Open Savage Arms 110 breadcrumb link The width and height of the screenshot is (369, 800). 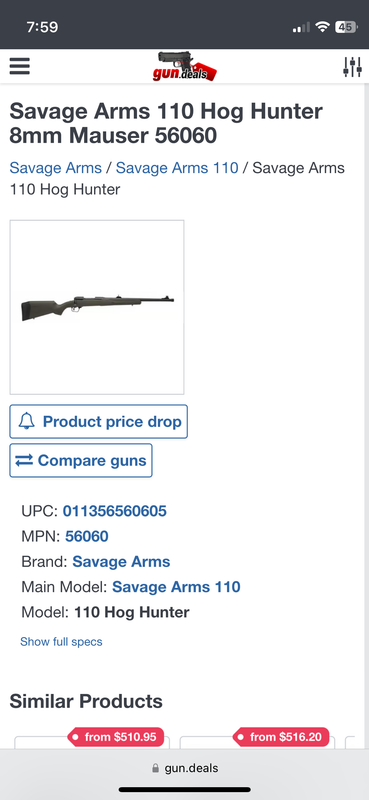click(x=177, y=168)
